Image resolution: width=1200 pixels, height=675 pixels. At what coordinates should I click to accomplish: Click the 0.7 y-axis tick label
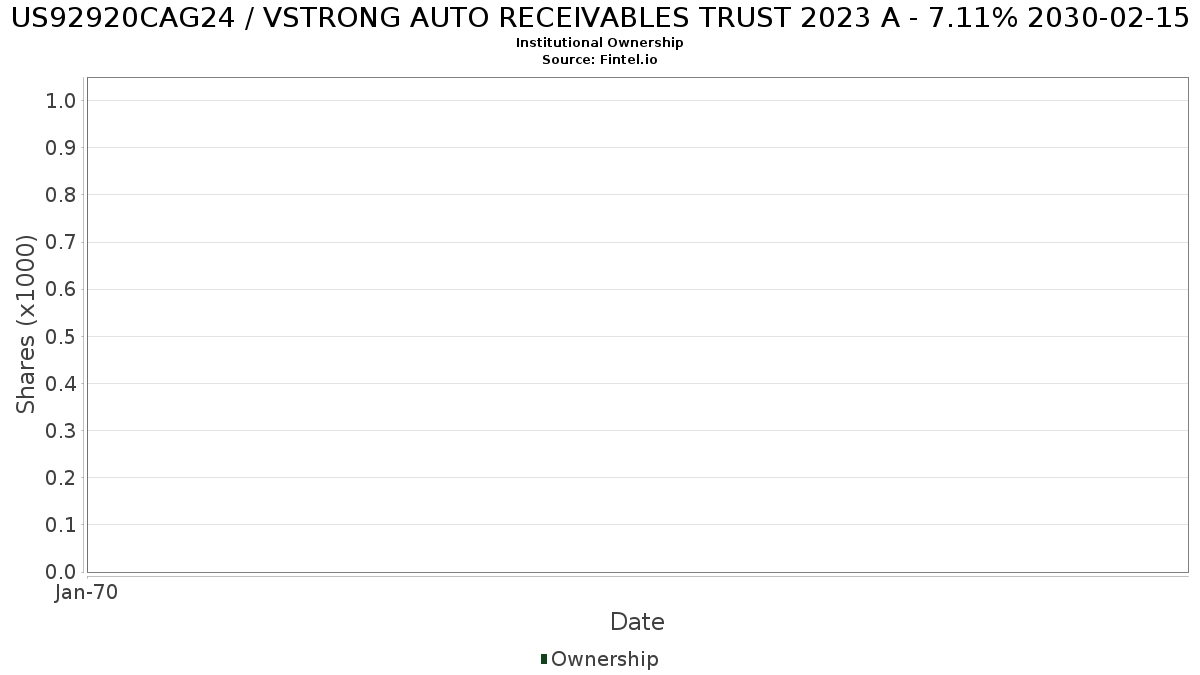[61, 242]
